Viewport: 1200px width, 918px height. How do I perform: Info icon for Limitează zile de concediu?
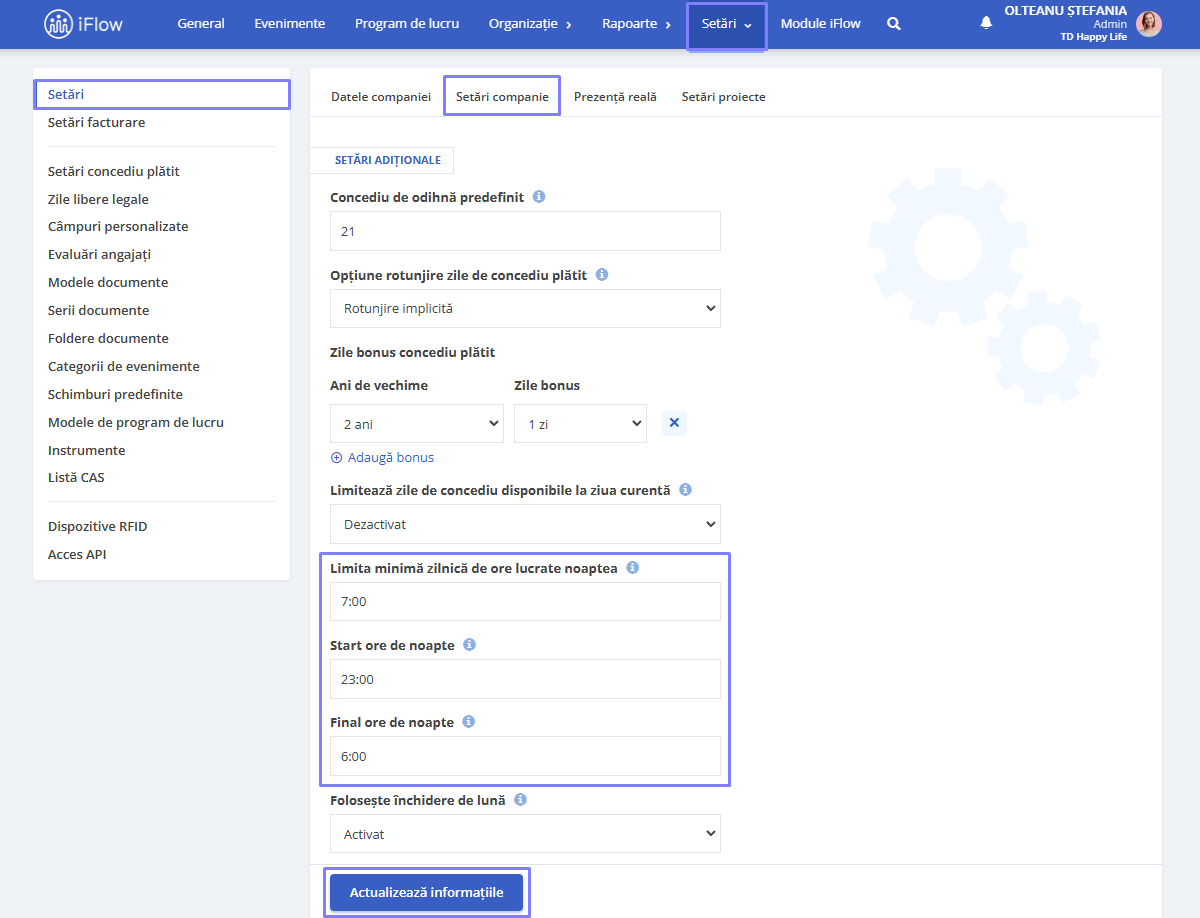[x=685, y=490]
